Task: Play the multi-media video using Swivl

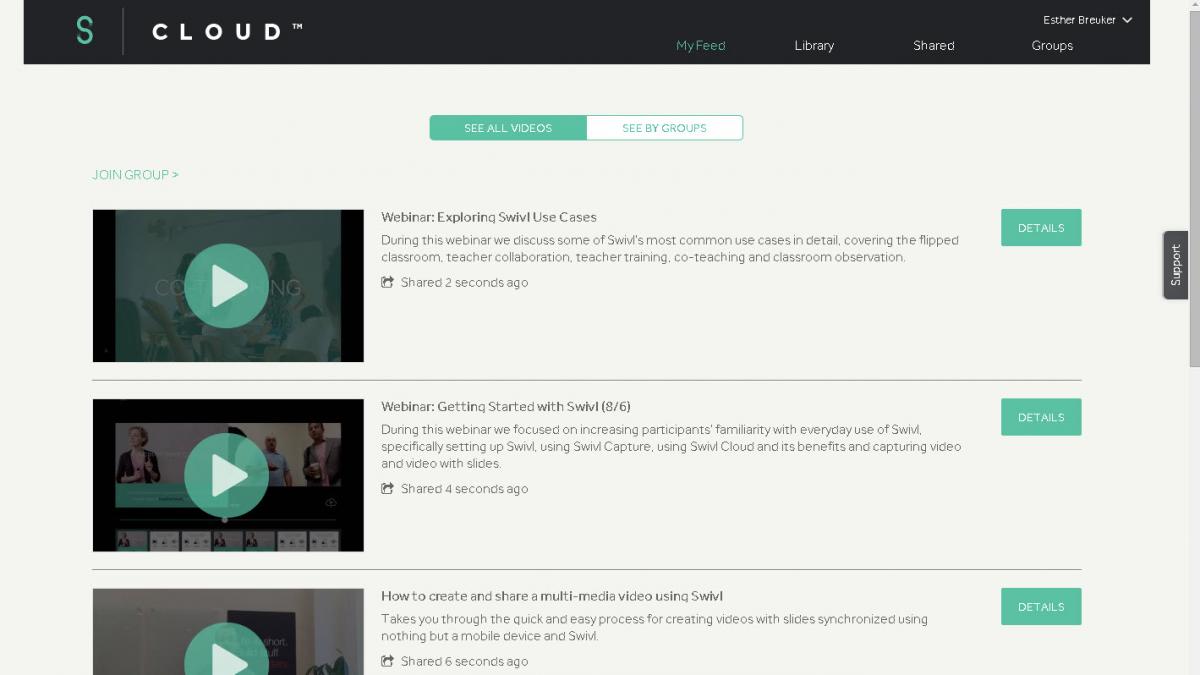Action: click(227, 649)
